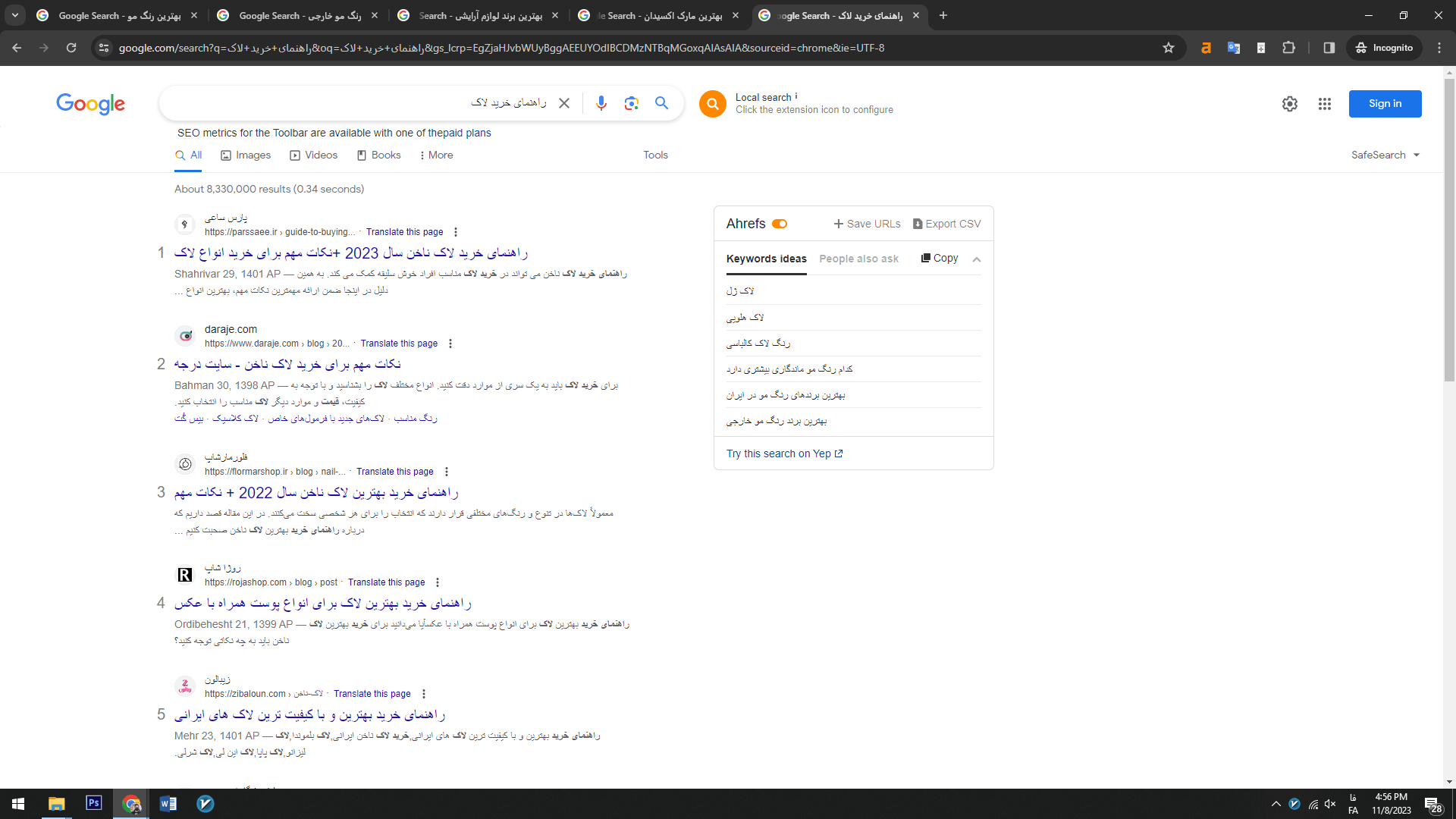Select the All results tab

click(188, 155)
